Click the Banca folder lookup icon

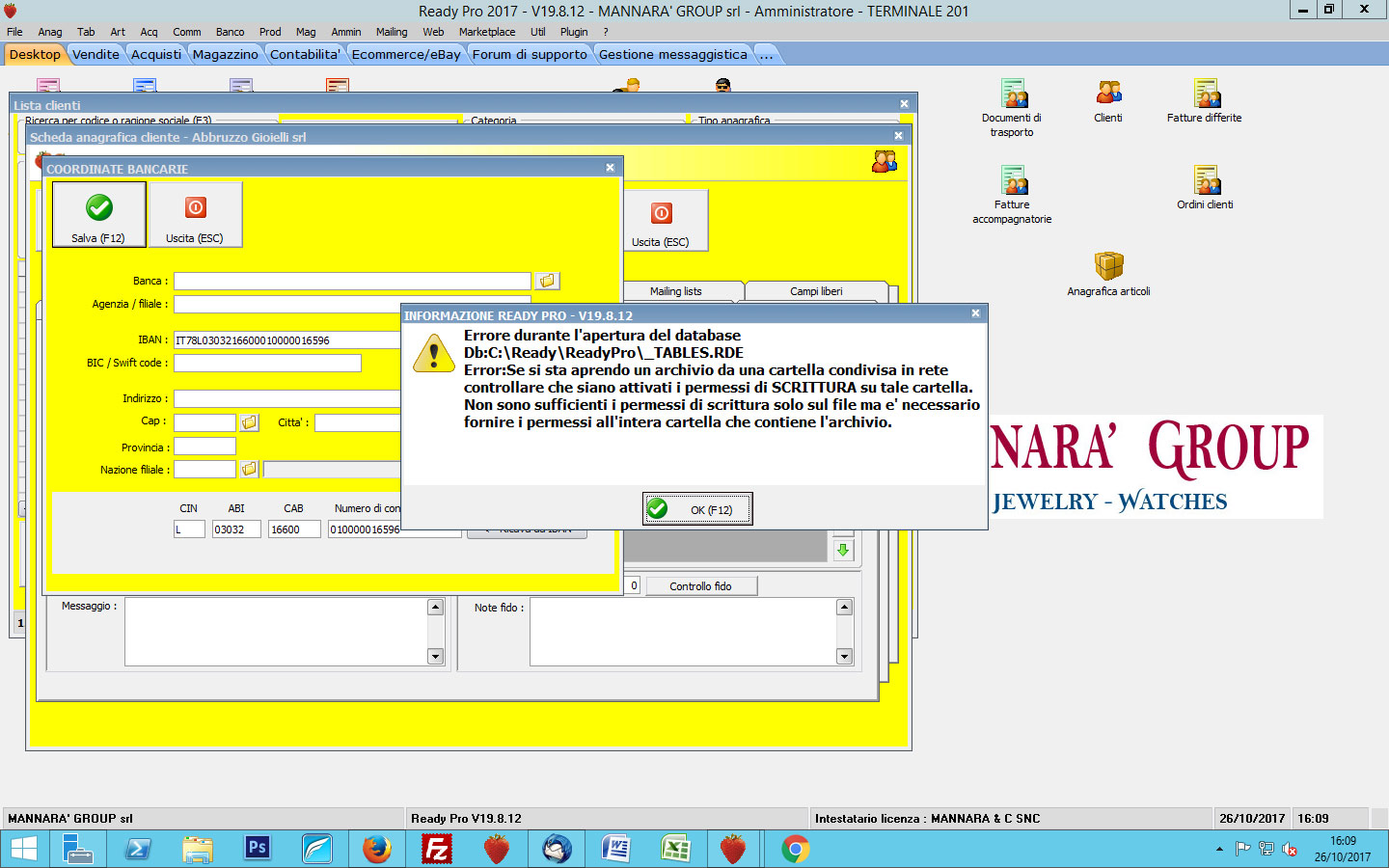pyautogui.click(x=547, y=281)
